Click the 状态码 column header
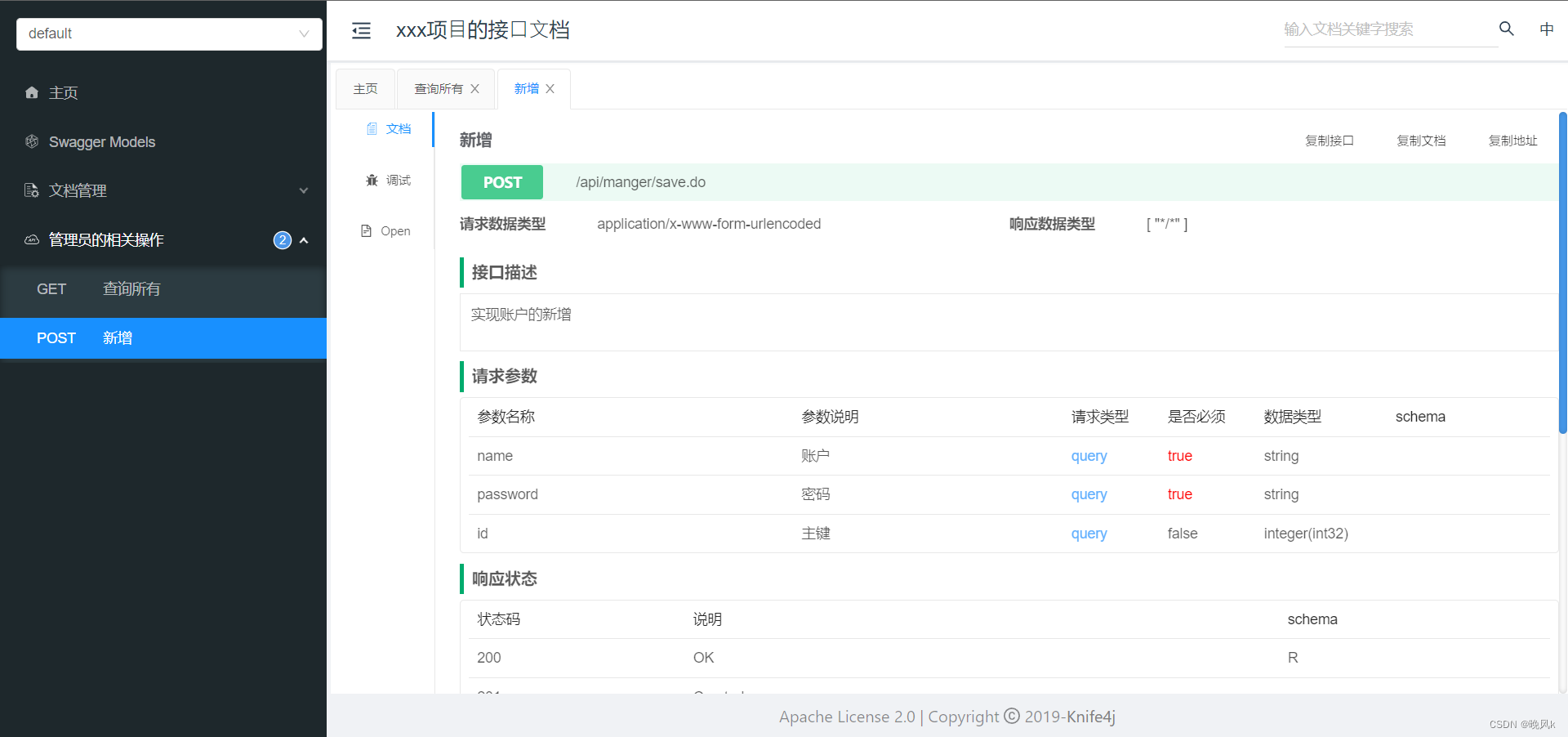The image size is (1568, 737). point(498,619)
